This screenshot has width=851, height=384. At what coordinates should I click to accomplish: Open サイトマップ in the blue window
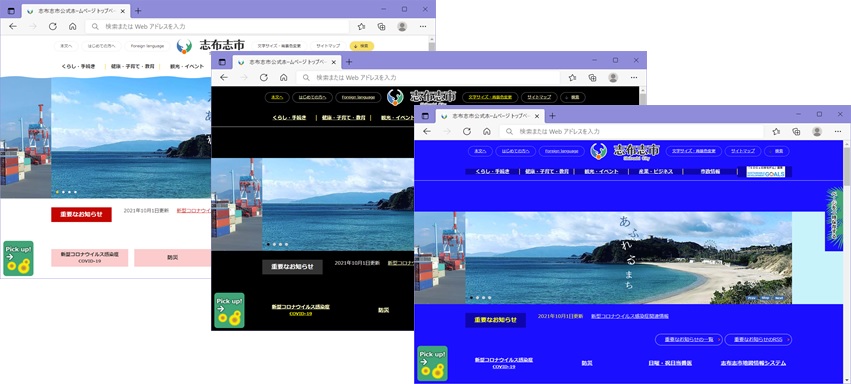[742, 151]
